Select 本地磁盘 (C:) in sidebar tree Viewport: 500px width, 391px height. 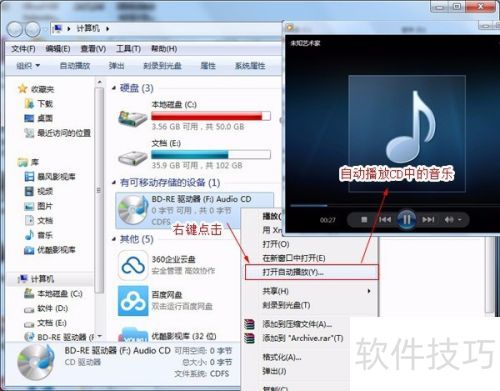click(53, 293)
